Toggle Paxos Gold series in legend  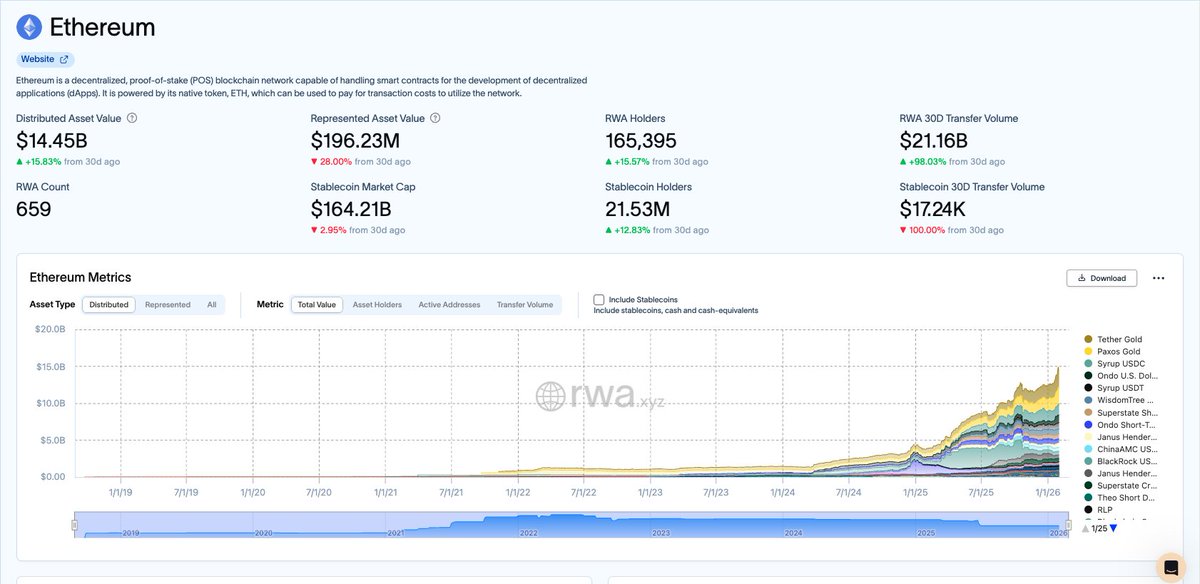[1112, 352]
